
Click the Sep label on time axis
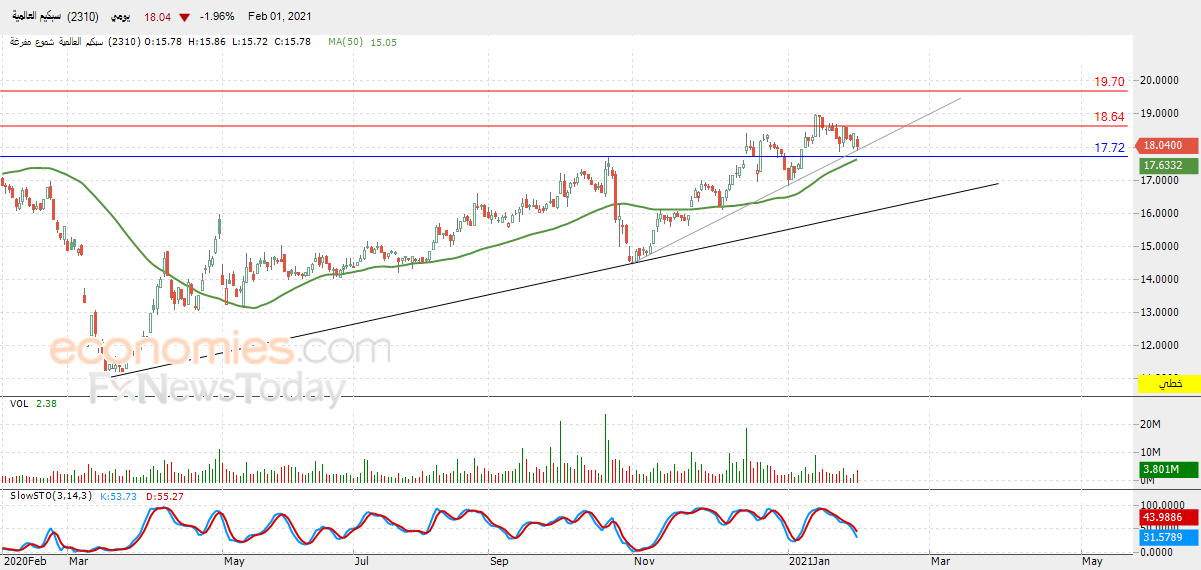tap(499, 562)
